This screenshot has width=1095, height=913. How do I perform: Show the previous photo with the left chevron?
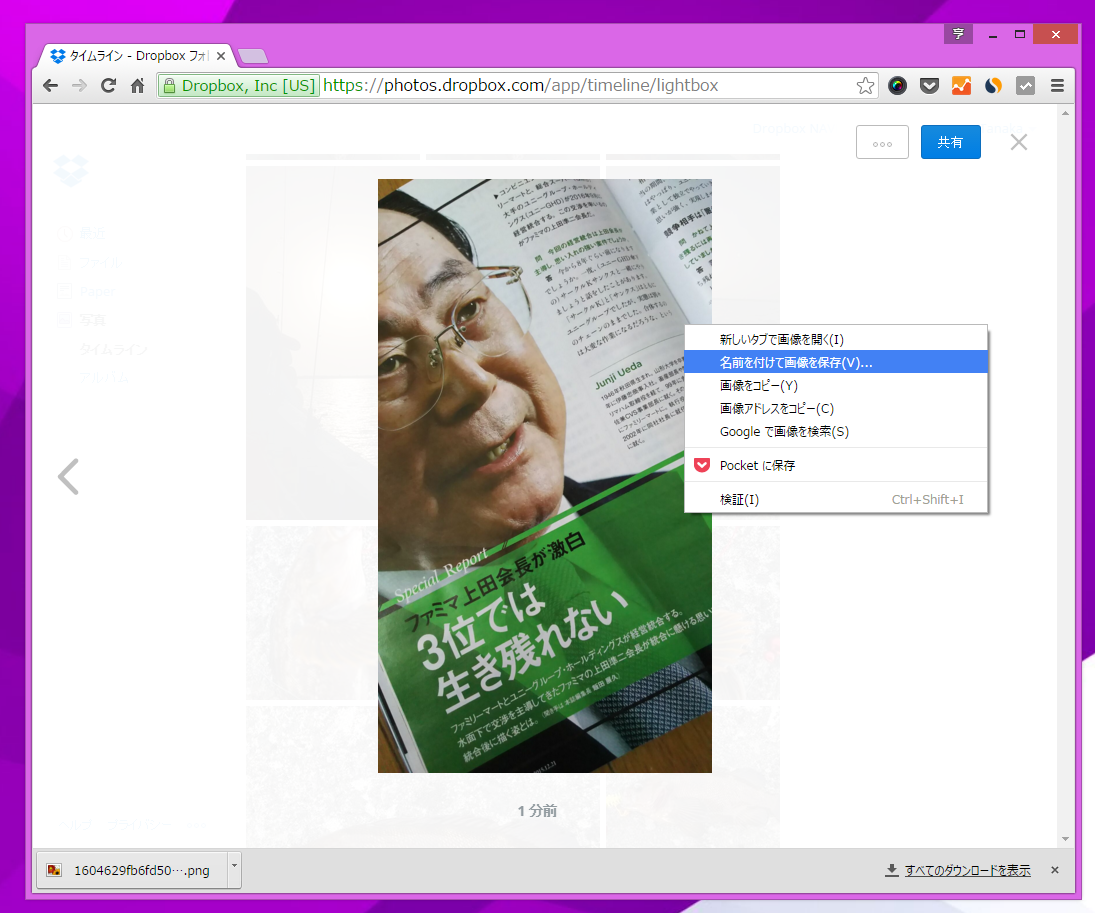(68, 477)
